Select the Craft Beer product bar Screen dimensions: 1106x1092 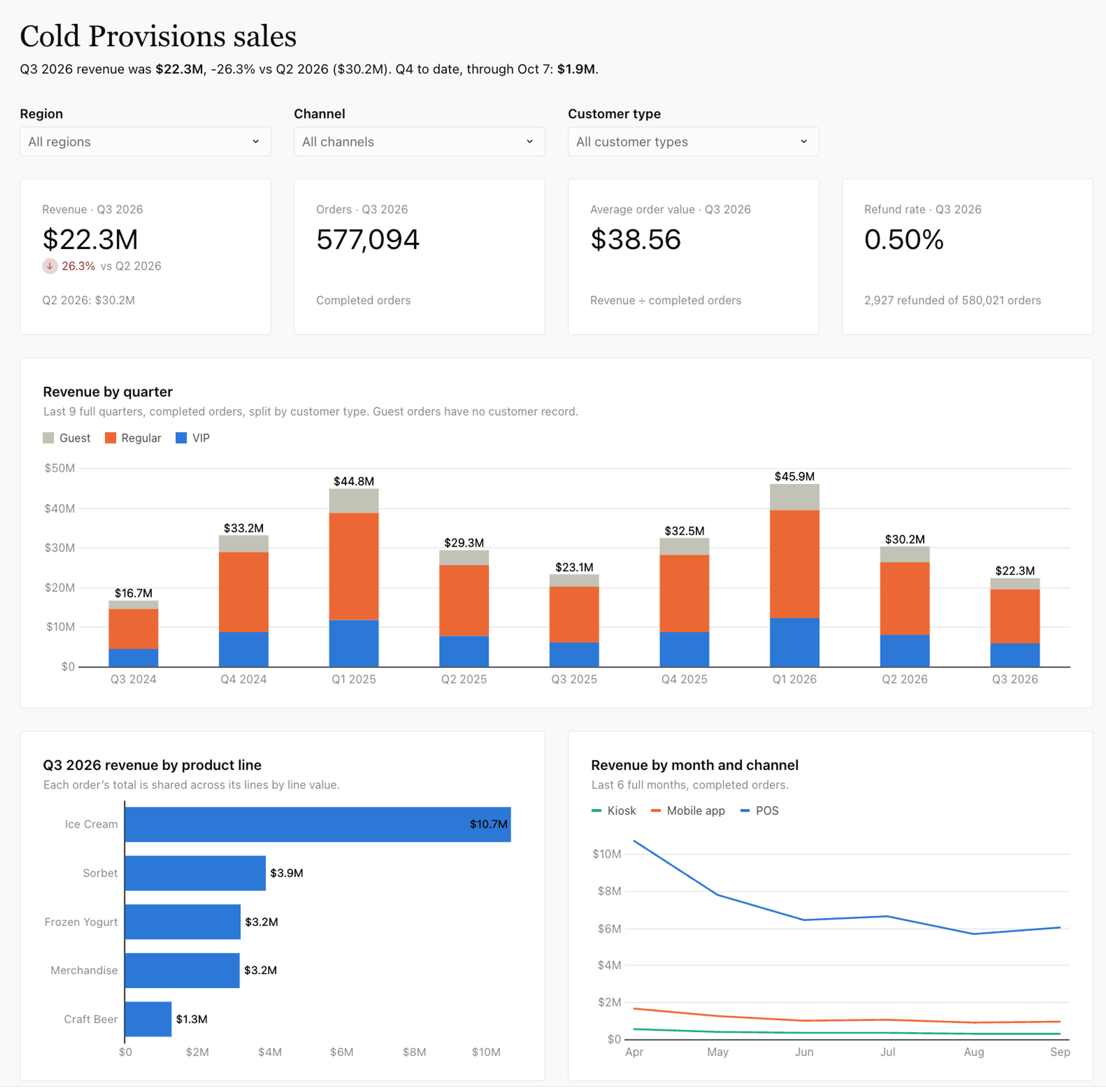click(x=148, y=1019)
